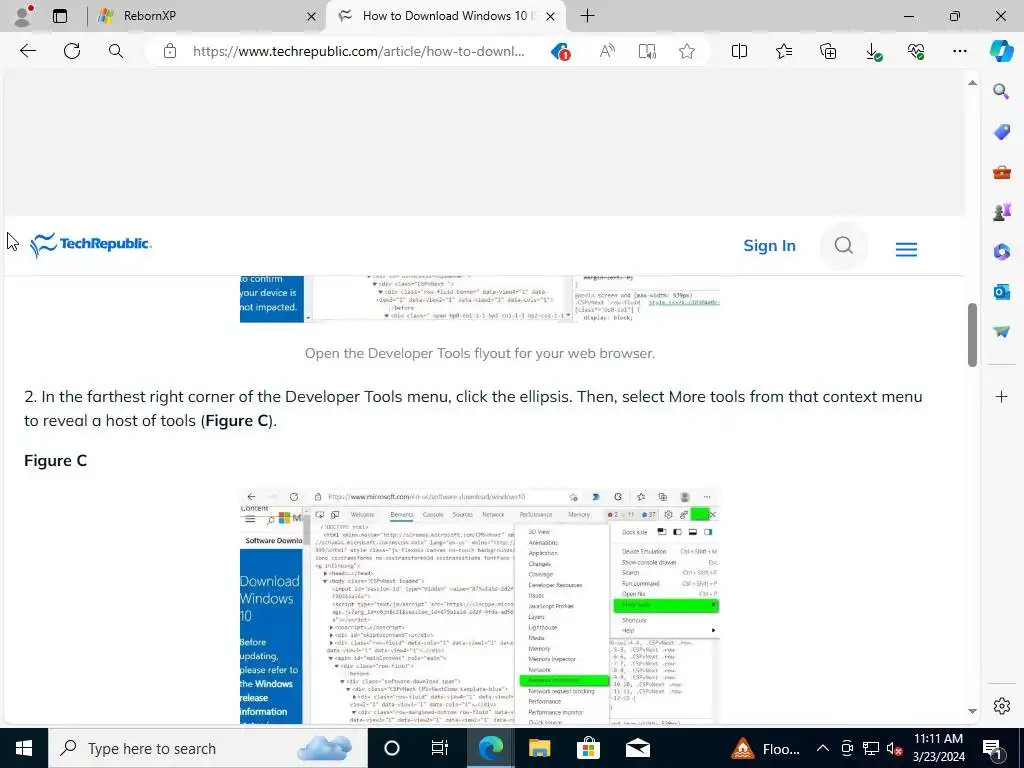Expand the TechRepublic hamburger menu
This screenshot has width=1024, height=768.
(906, 249)
